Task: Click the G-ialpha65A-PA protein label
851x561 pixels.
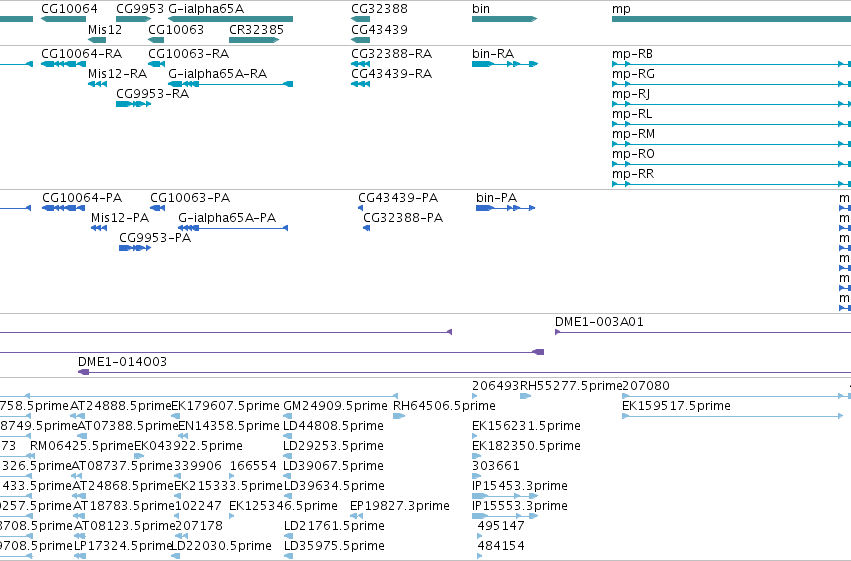Action: tap(227, 218)
